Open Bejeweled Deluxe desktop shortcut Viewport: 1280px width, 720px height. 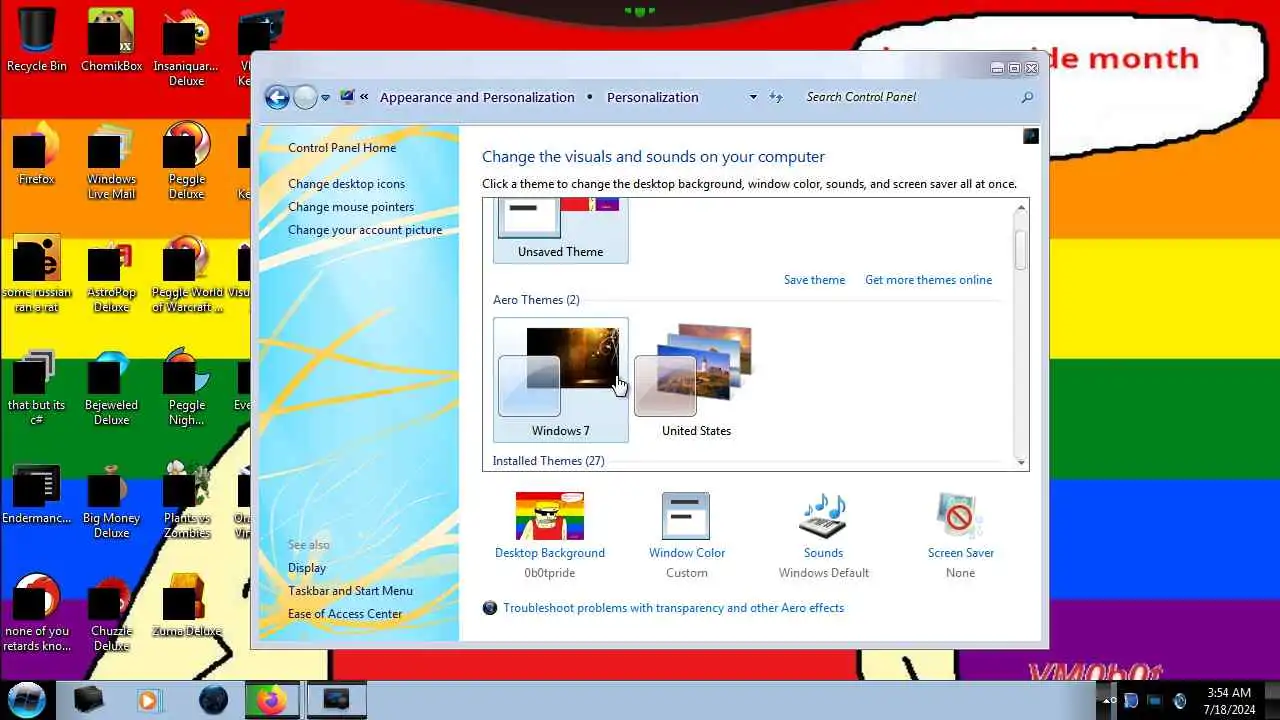(x=111, y=387)
